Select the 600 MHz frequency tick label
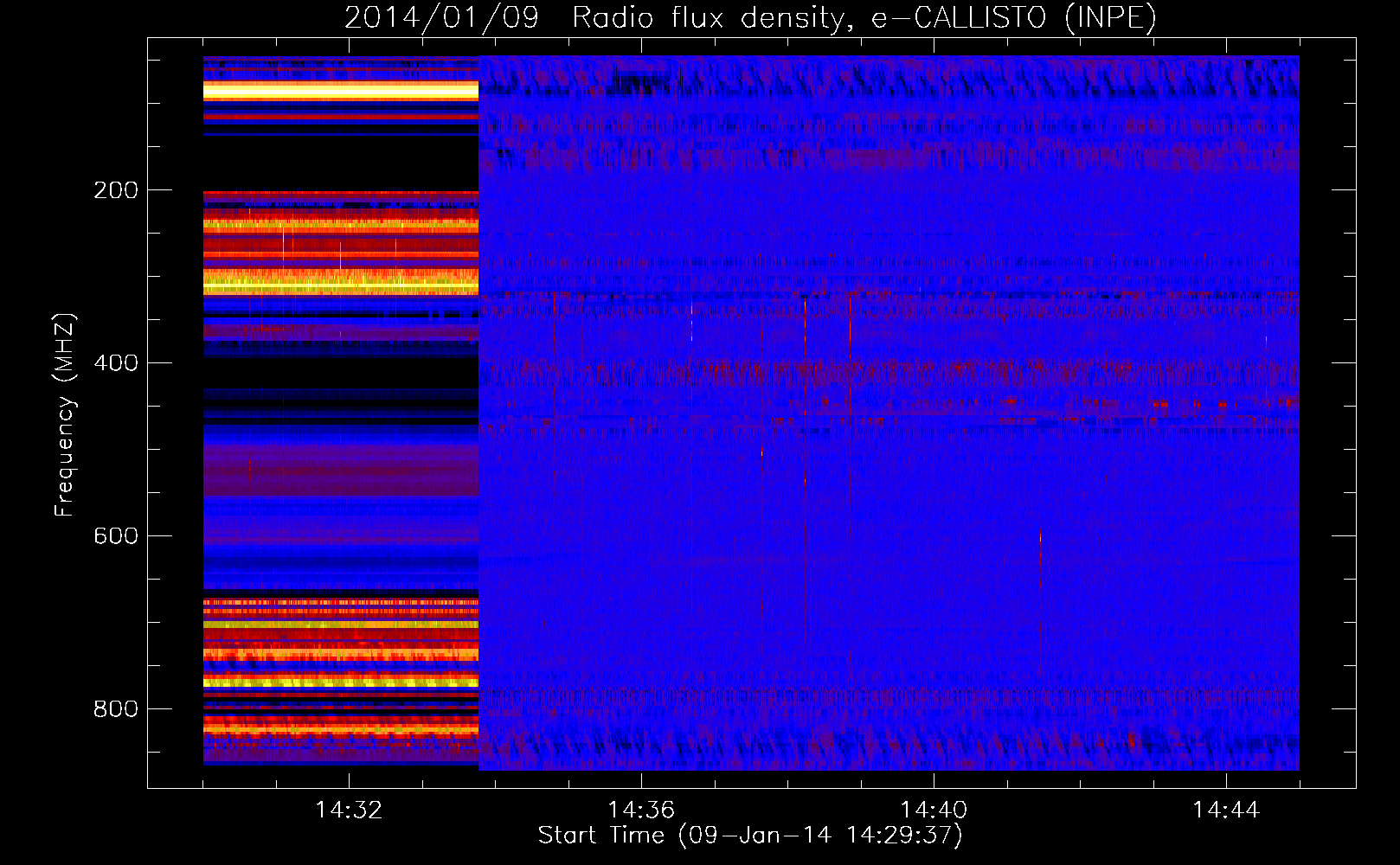The image size is (1400, 865). 116,536
